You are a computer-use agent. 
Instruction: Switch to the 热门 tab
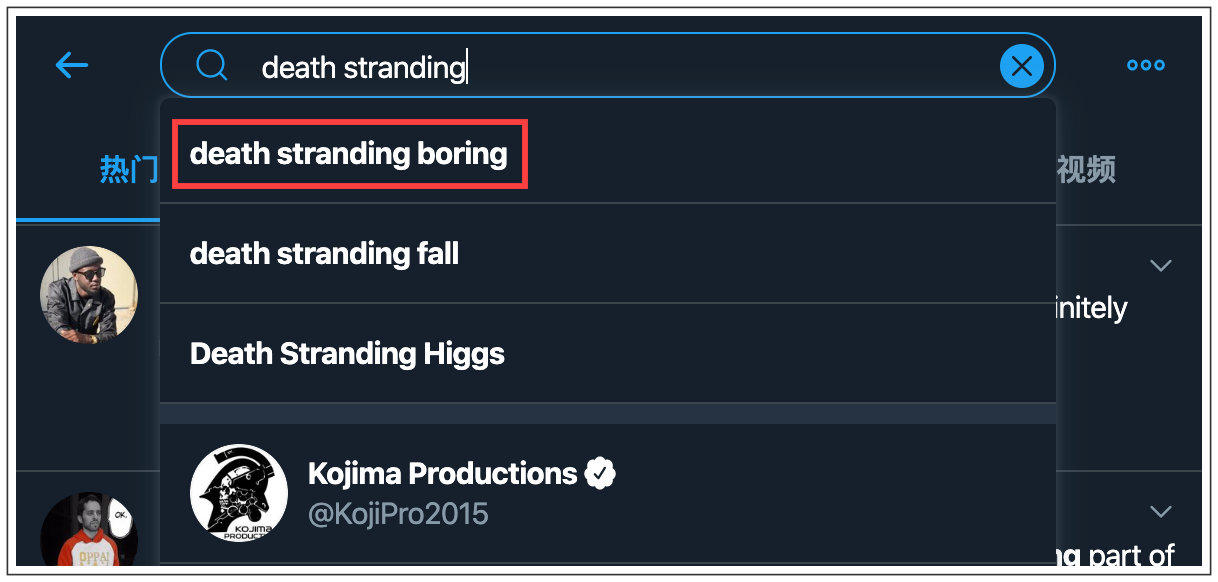[128, 170]
